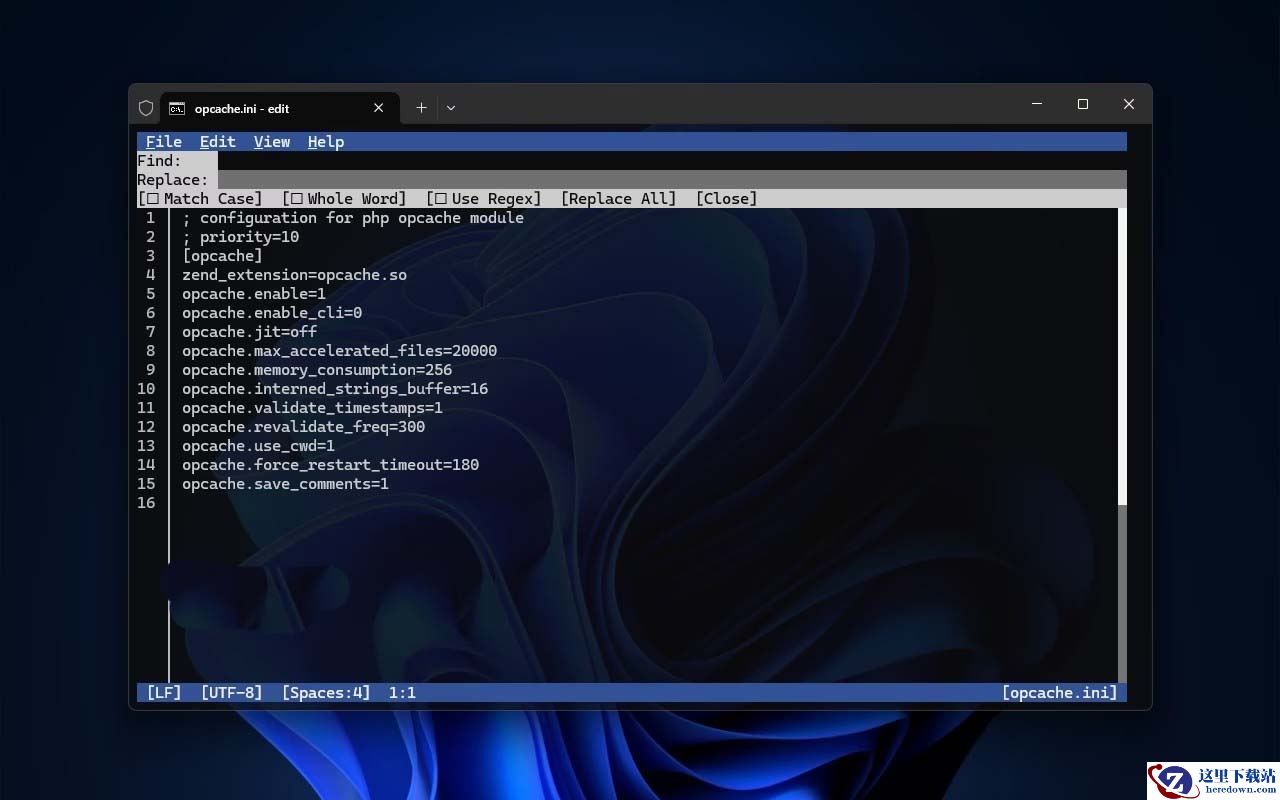This screenshot has height=800, width=1280.
Task: Open a new terminal tab with plus
Action: [x=421, y=108]
